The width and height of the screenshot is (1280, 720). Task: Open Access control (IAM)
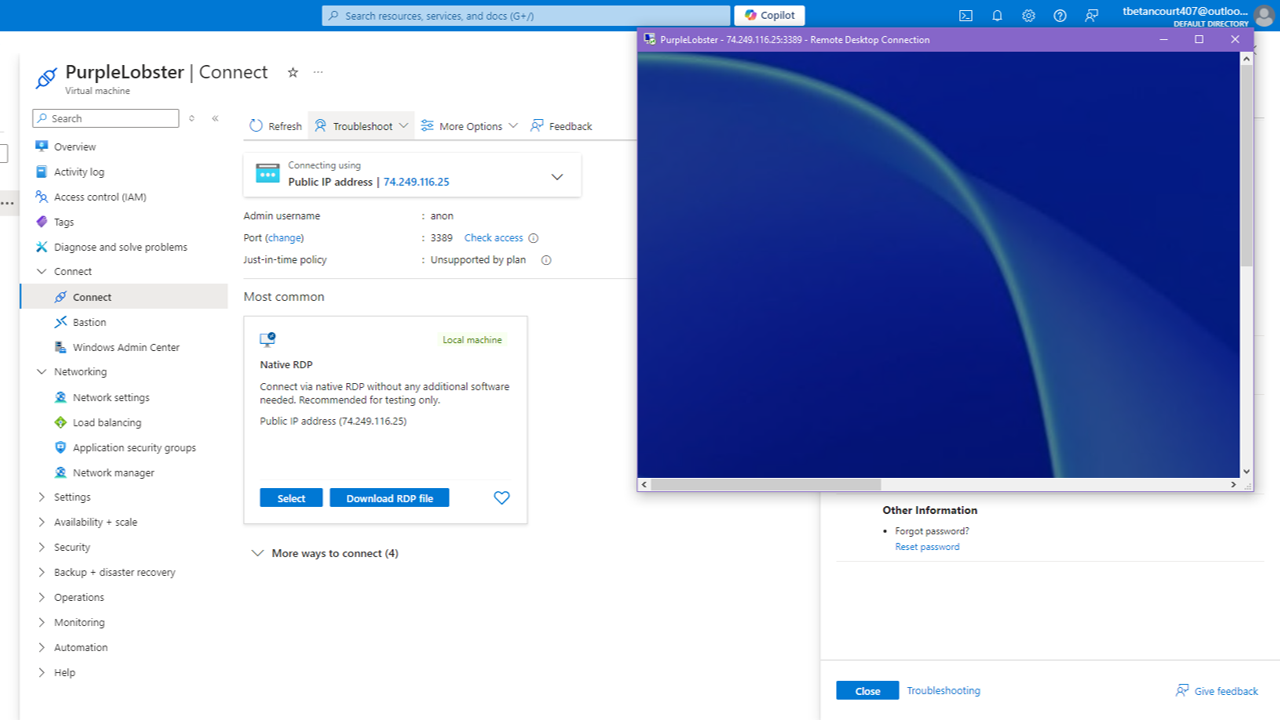[100, 197]
